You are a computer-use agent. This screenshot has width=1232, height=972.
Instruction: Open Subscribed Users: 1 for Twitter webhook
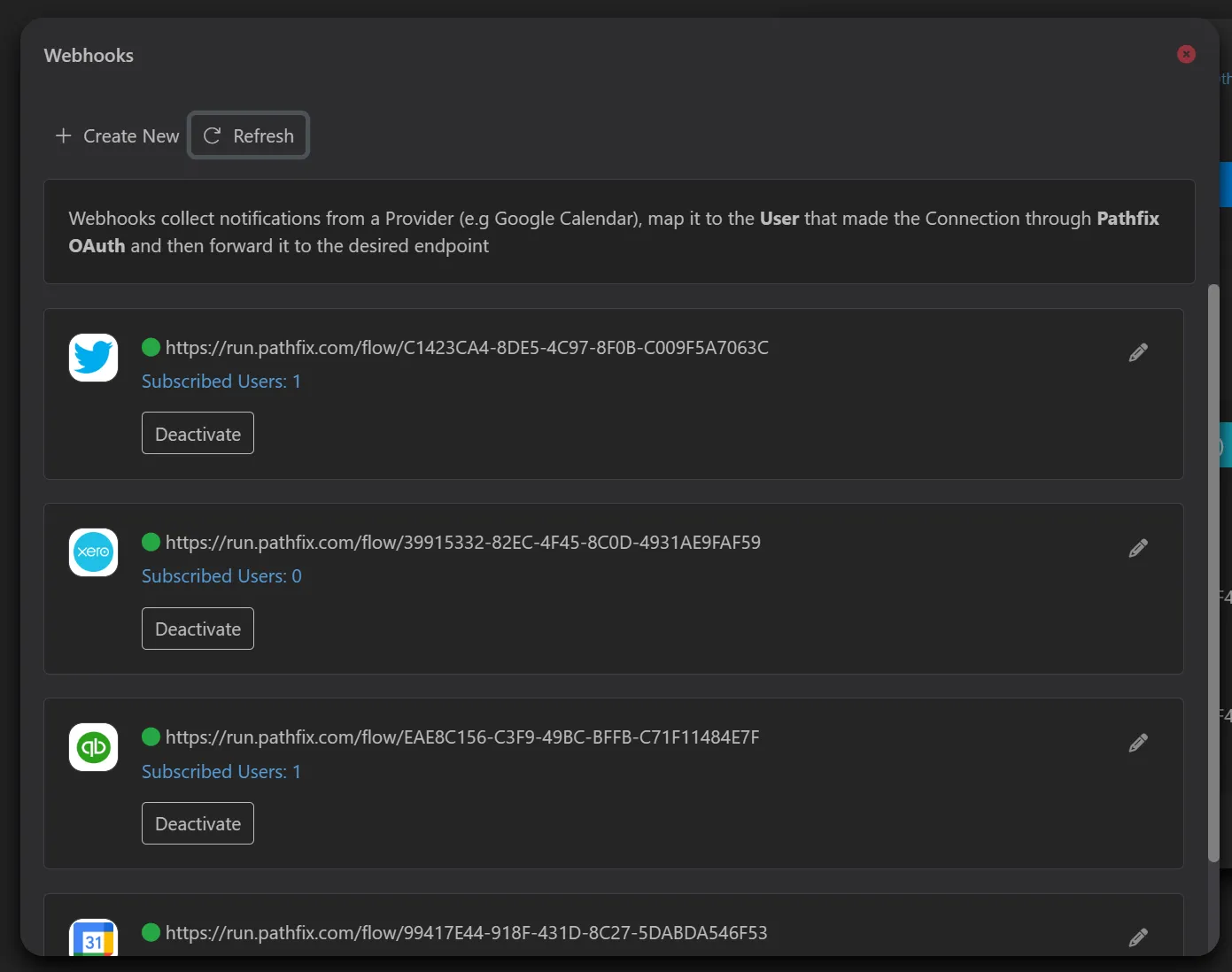pyautogui.click(x=221, y=382)
